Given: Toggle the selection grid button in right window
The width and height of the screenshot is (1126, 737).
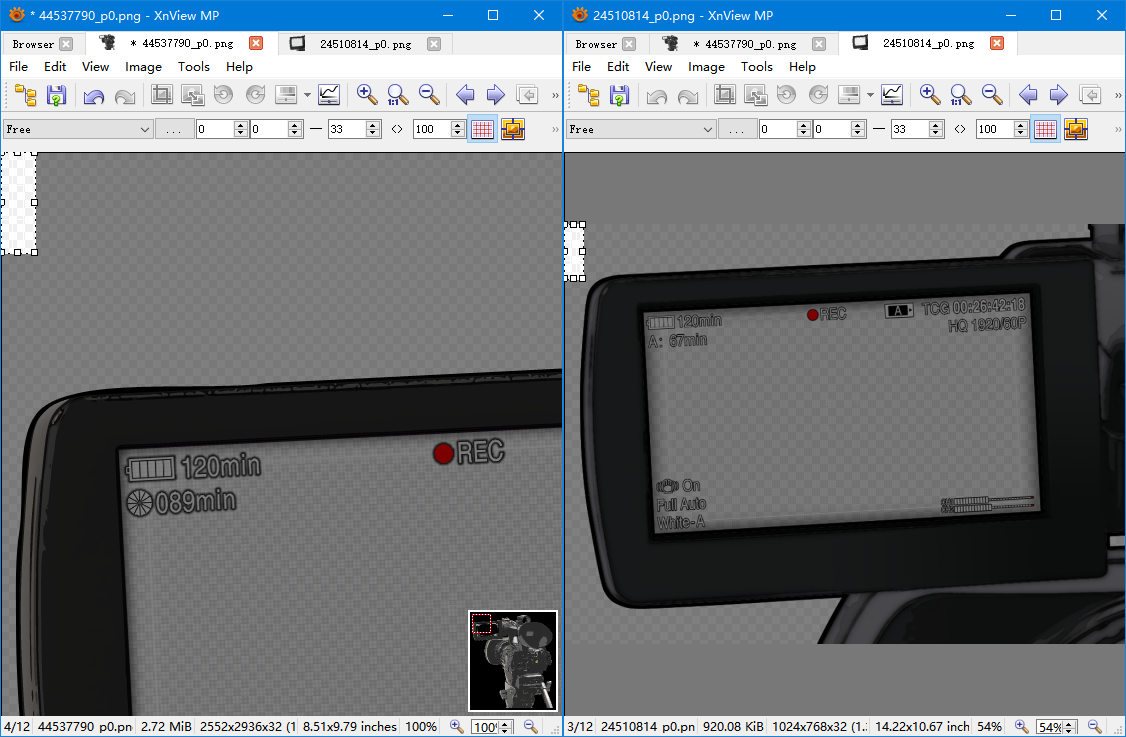Looking at the screenshot, I should (1045, 129).
